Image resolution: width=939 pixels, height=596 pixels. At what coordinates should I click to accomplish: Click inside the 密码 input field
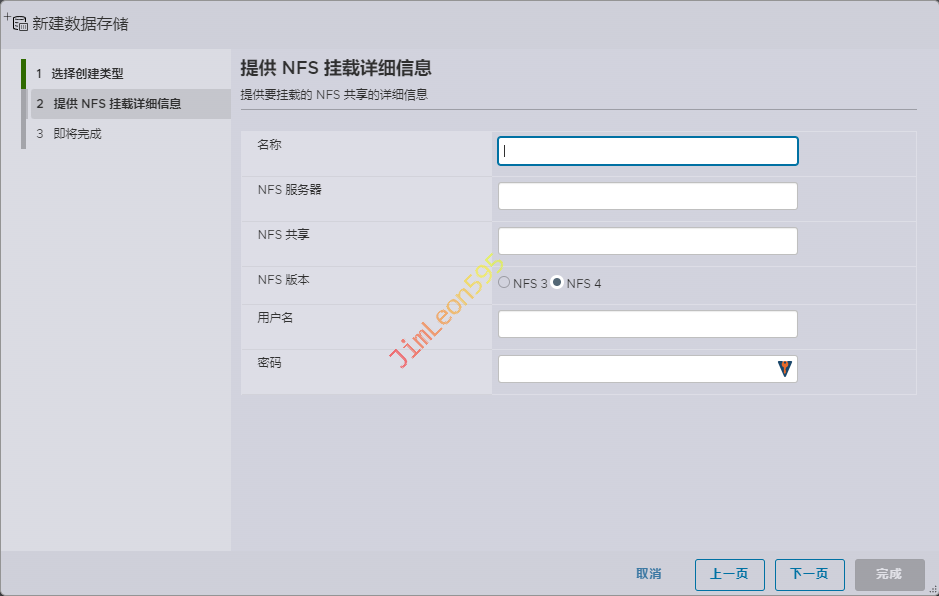point(635,369)
